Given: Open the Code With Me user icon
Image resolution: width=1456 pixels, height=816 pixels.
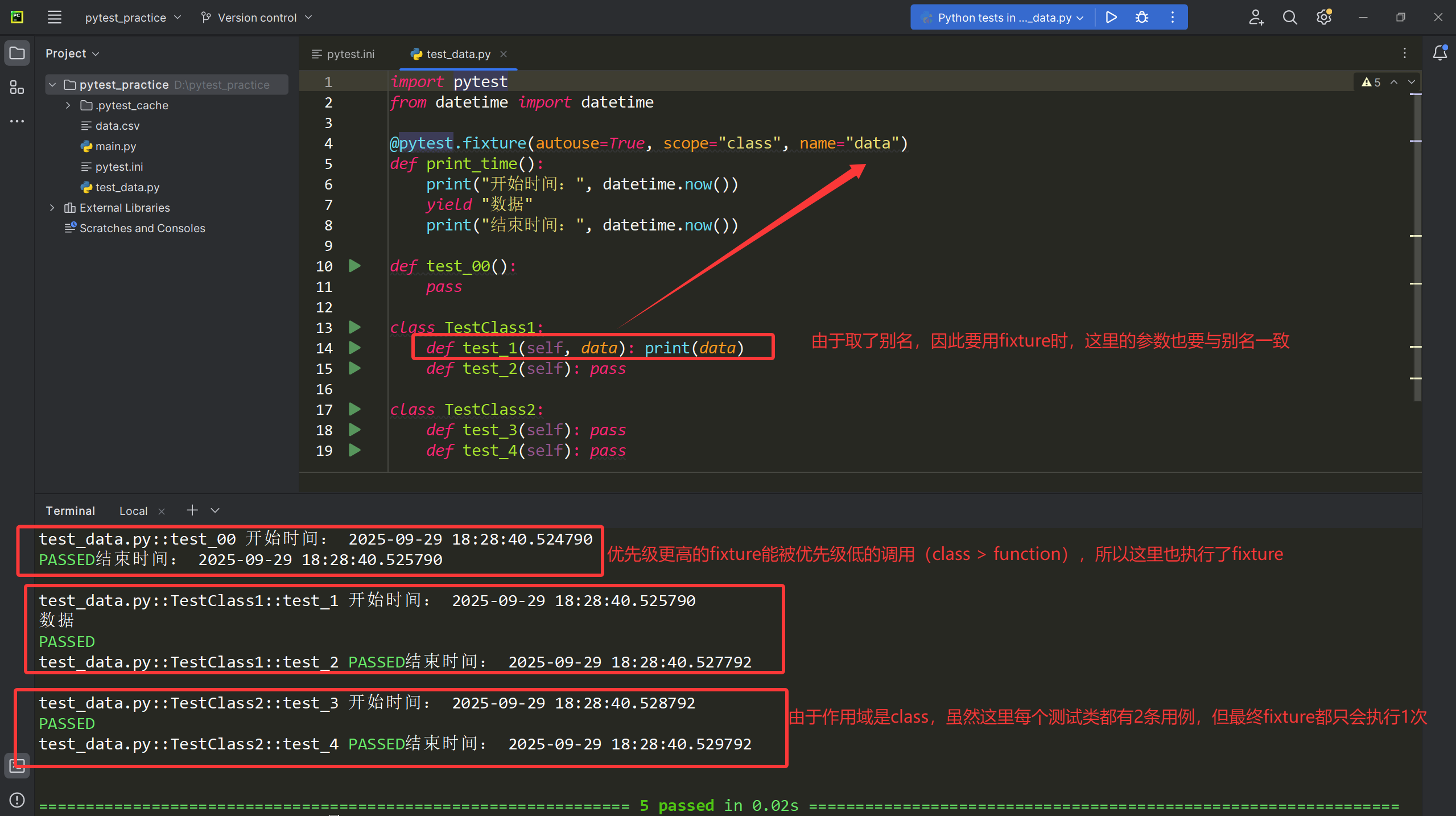Looking at the screenshot, I should [1256, 18].
